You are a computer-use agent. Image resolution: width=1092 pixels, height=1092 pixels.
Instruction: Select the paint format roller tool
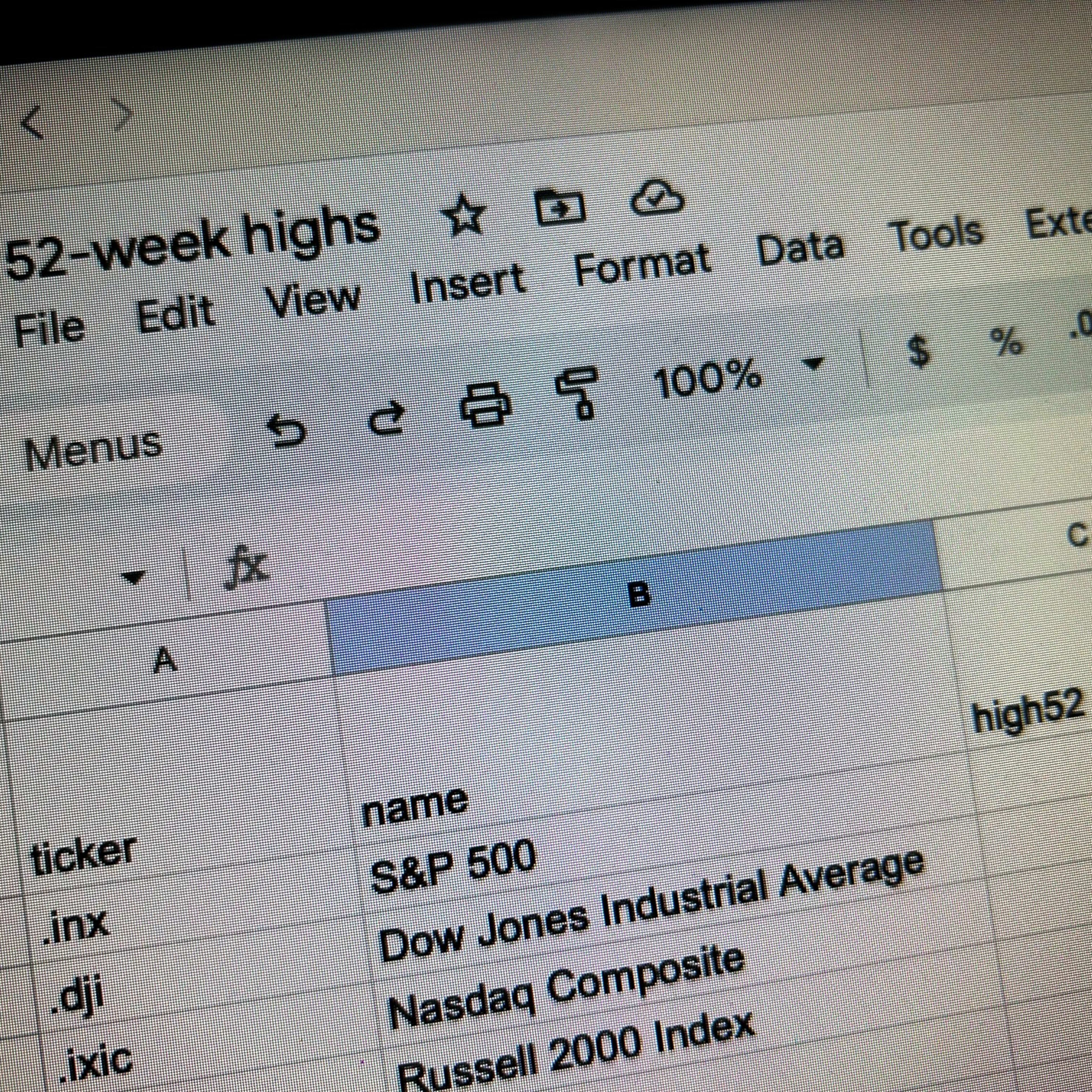pyautogui.click(x=577, y=392)
